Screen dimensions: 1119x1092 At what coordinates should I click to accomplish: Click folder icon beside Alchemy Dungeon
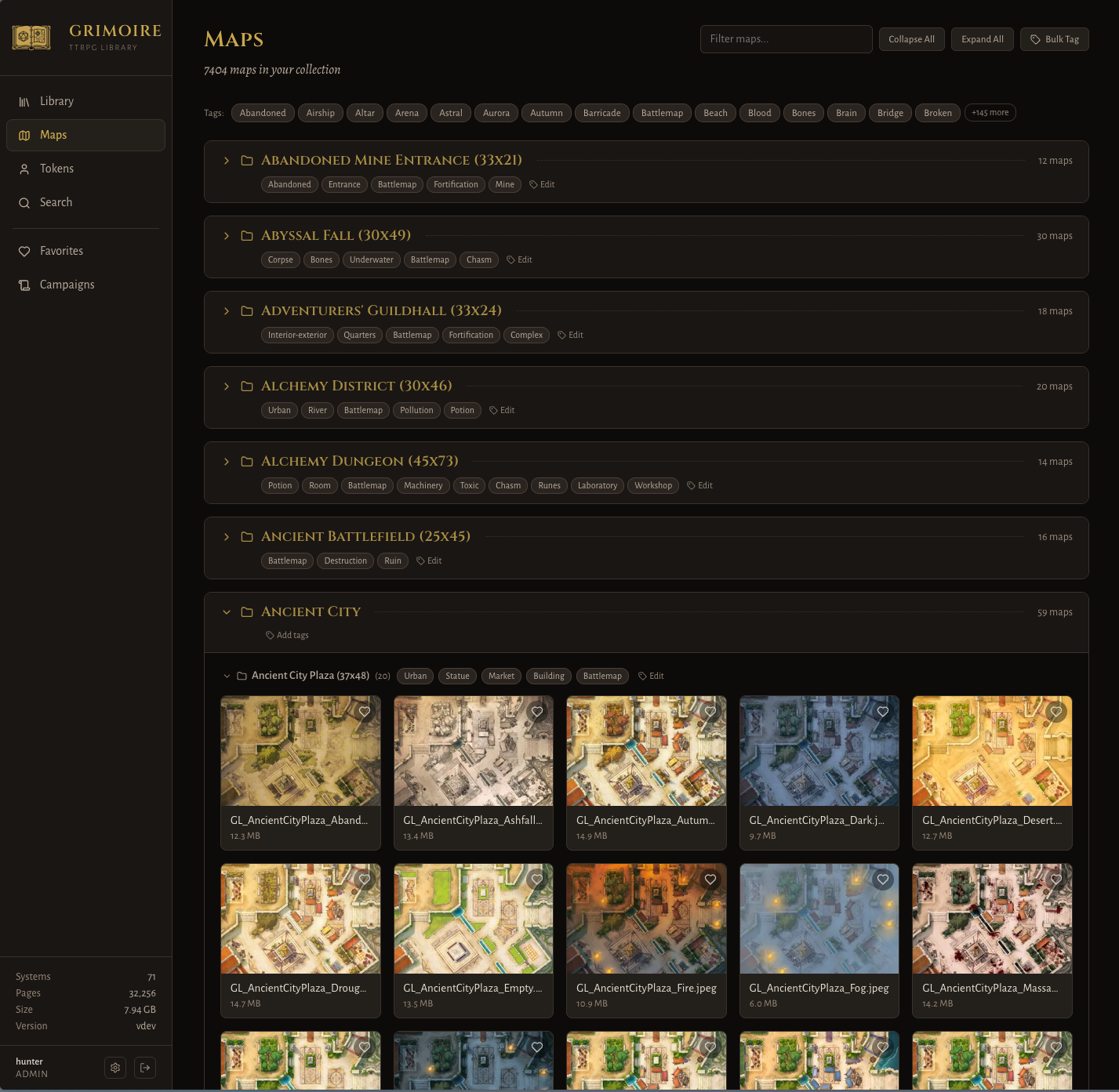pos(247,462)
